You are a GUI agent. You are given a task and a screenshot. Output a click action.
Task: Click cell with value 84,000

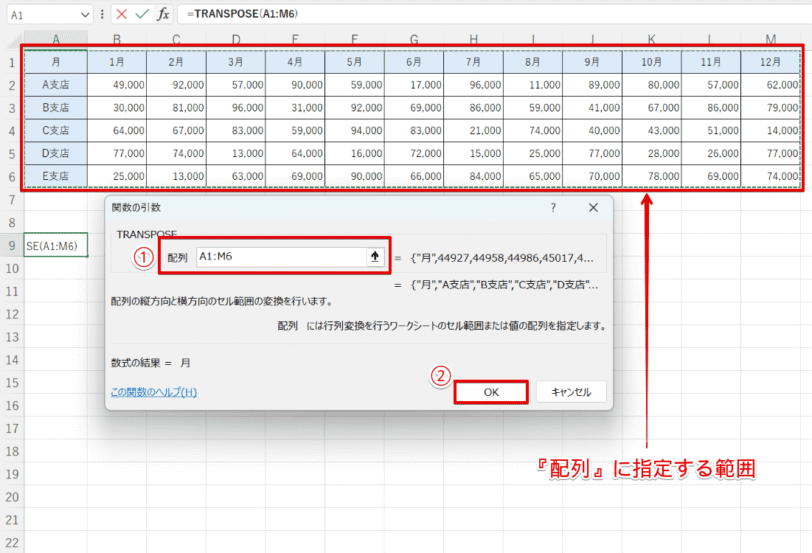tap(473, 176)
